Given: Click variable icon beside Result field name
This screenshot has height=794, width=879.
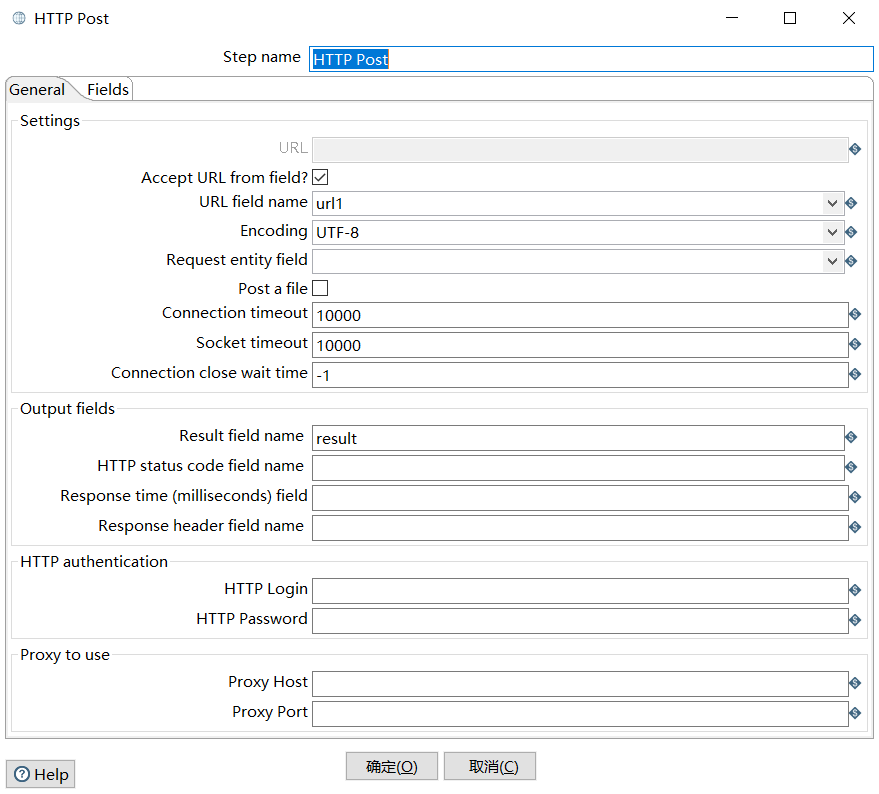Looking at the screenshot, I should tap(851, 437).
